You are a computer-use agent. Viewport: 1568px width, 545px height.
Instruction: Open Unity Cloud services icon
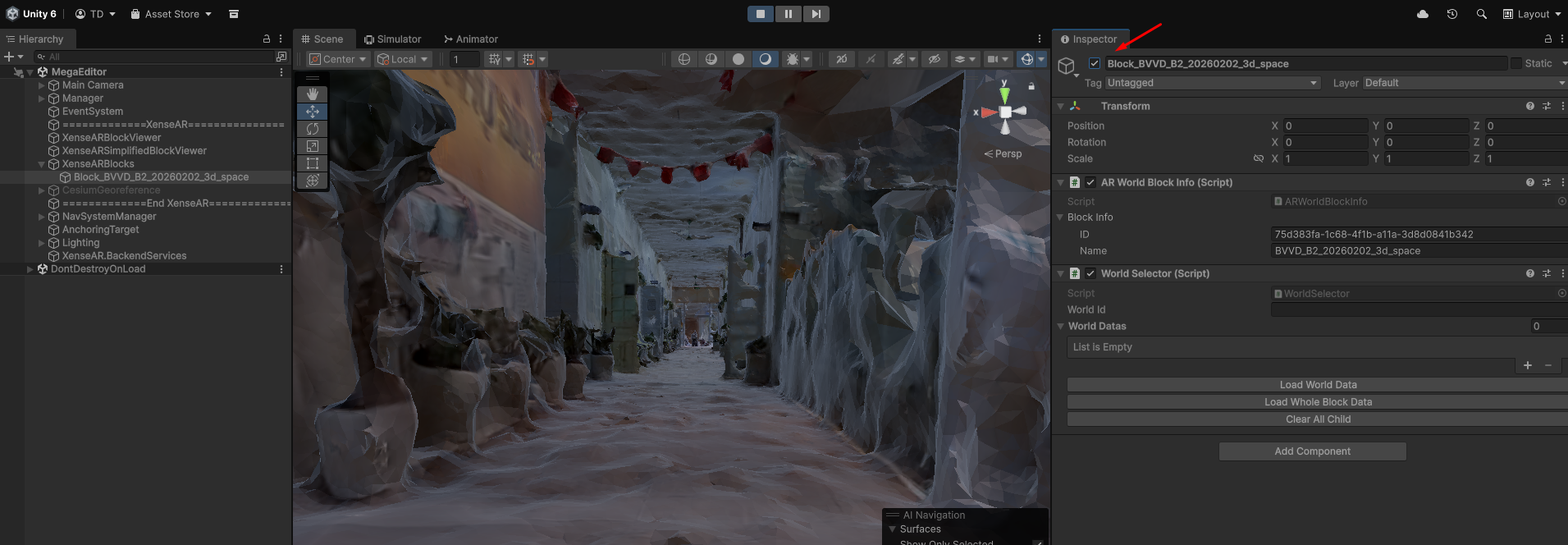coord(1423,14)
